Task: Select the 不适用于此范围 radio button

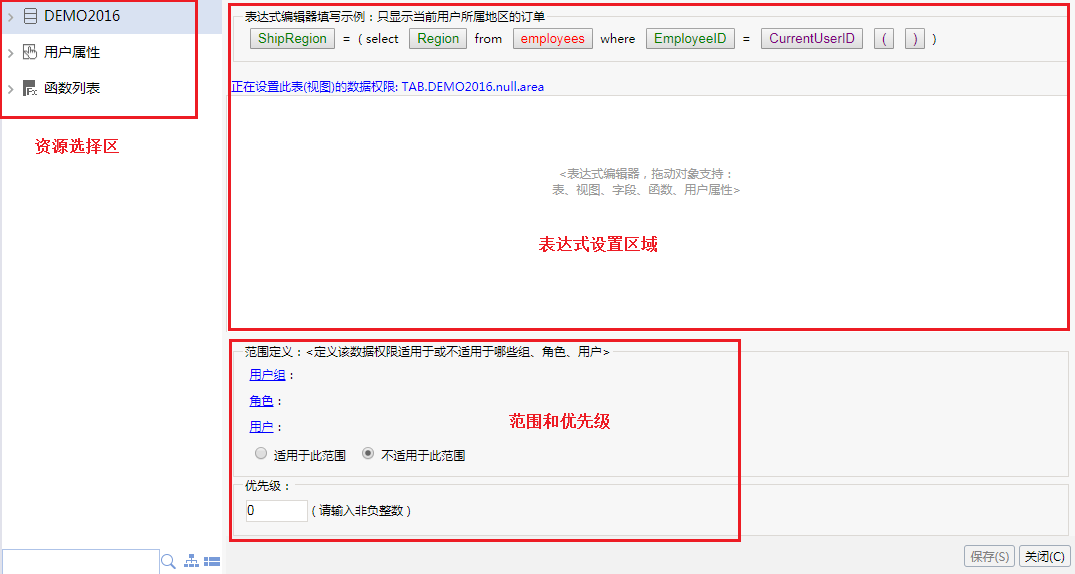Action: coord(368,453)
